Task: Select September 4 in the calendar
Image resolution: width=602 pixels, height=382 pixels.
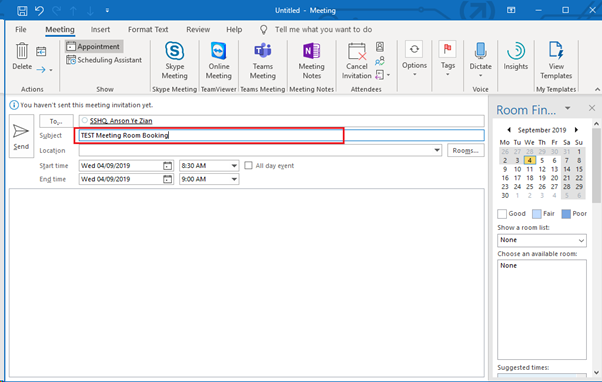Action: (529, 160)
